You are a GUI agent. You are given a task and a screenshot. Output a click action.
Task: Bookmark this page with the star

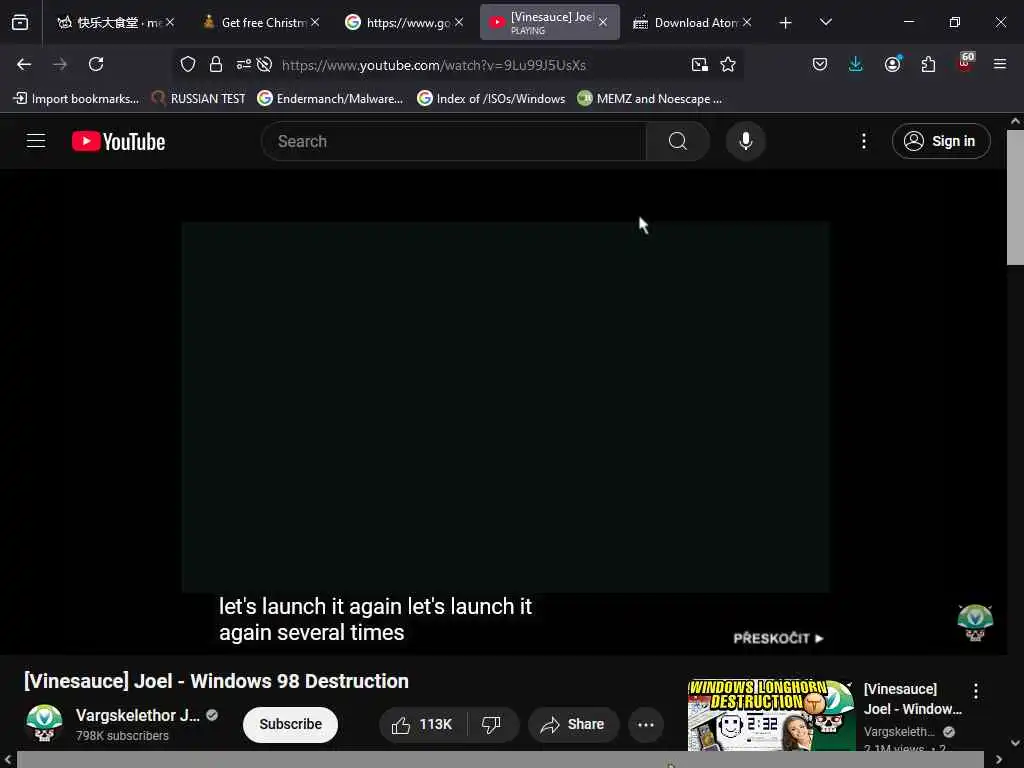point(728,64)
